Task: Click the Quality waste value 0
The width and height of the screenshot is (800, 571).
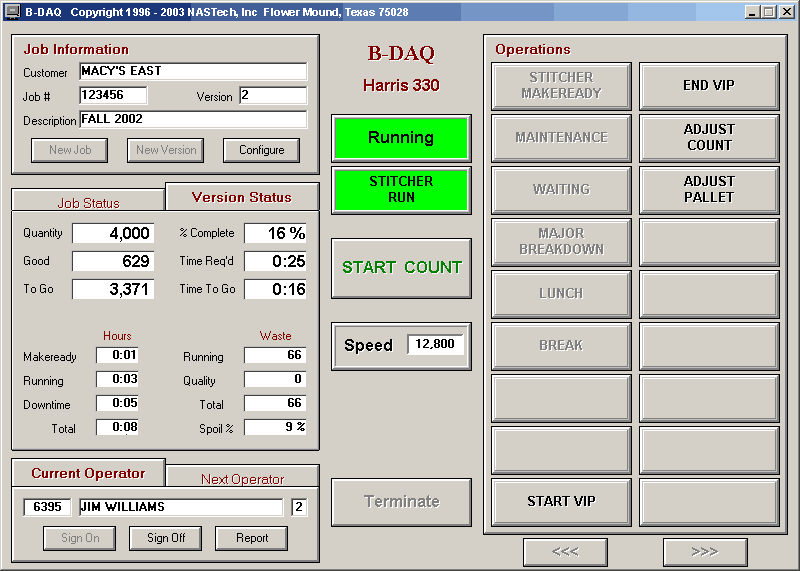Action: pyautogui.click(x=276, y=379)
